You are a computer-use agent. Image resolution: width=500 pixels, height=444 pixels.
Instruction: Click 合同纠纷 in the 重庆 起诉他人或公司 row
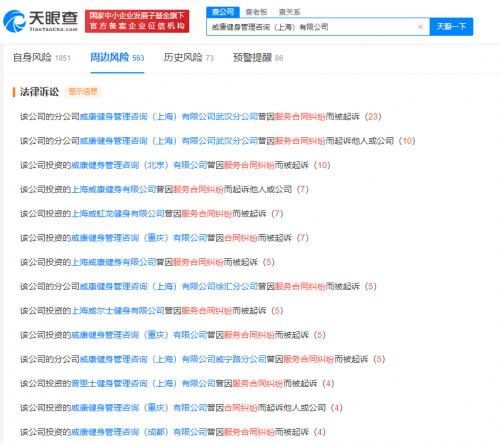[241, 408]
